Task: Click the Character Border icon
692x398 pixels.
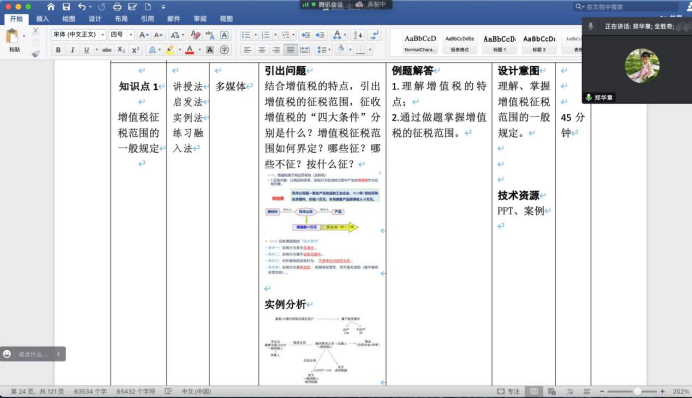Action: tap(224, 35)
